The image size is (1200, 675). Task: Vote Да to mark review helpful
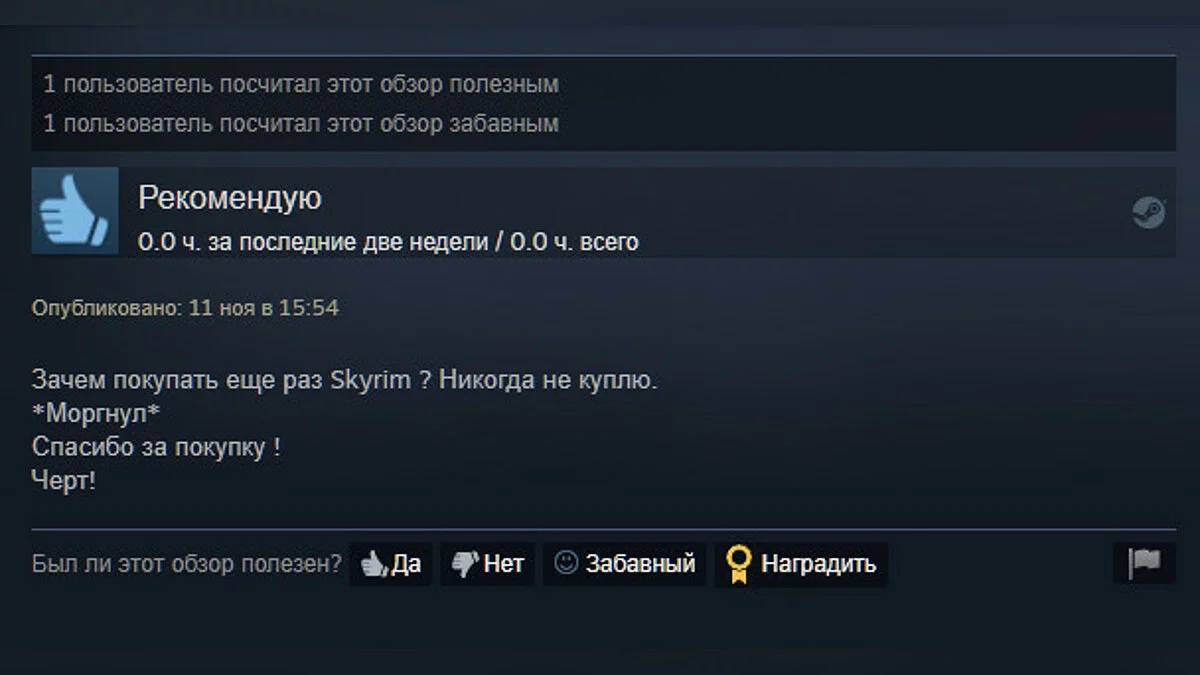(x=390, y=564)
